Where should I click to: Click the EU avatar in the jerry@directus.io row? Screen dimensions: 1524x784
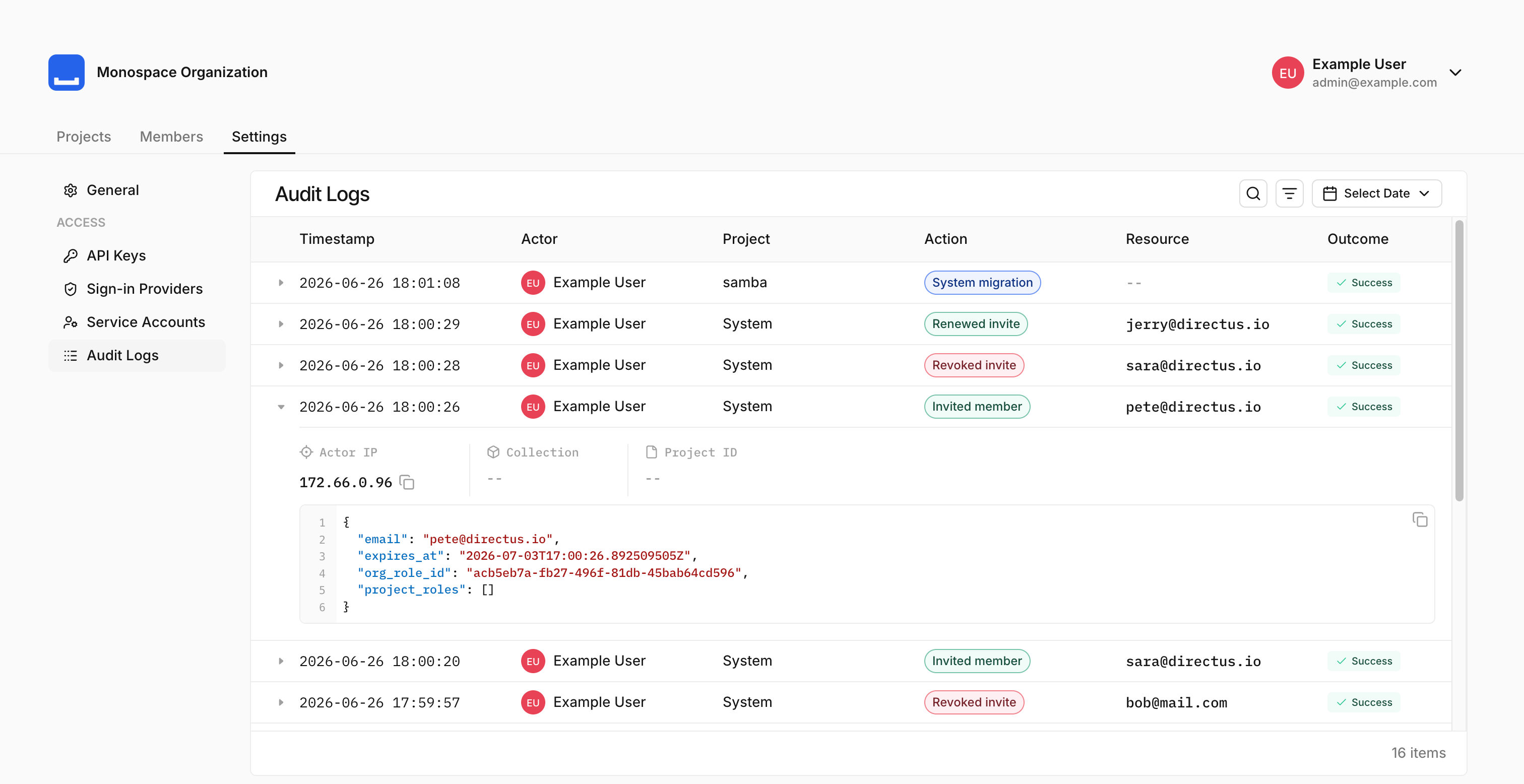tap(533, 323)
